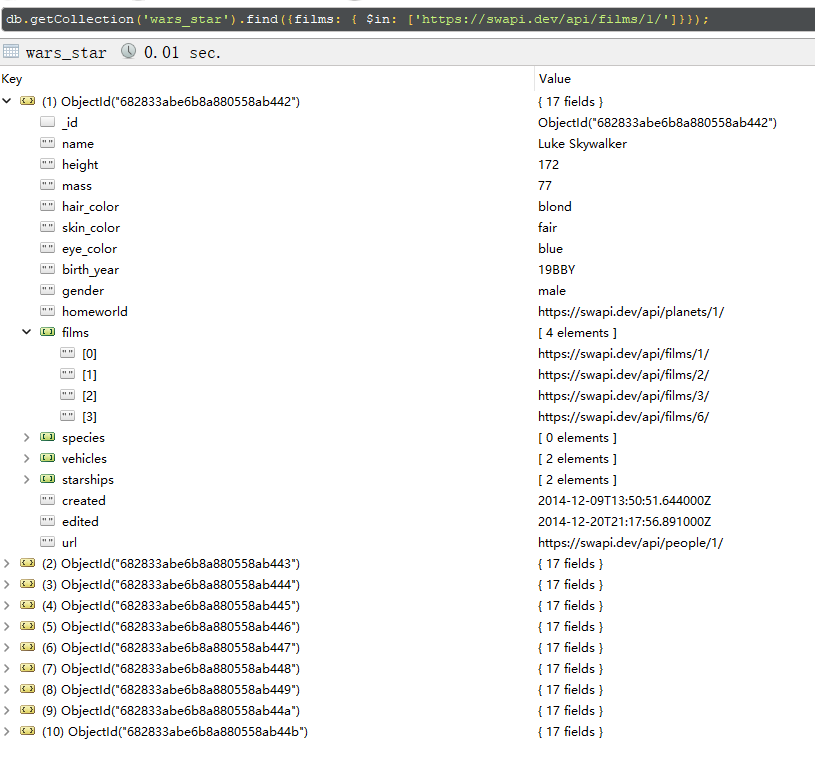The image size is (815, 758).
Task: Click the document icon of record (10)
Action: (28, 731)
